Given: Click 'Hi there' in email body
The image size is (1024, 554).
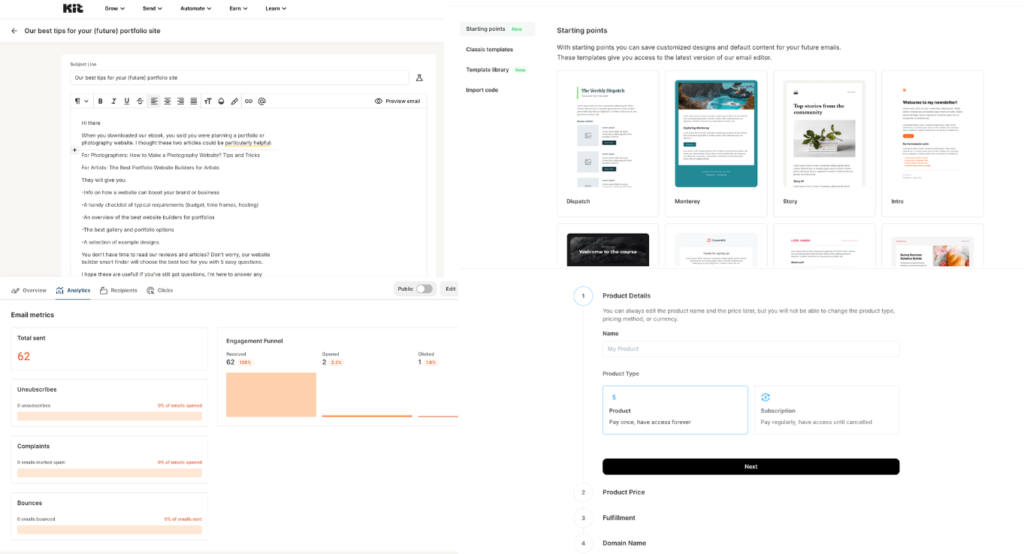Looking at the screenshot, I should [x=91, y=123].
